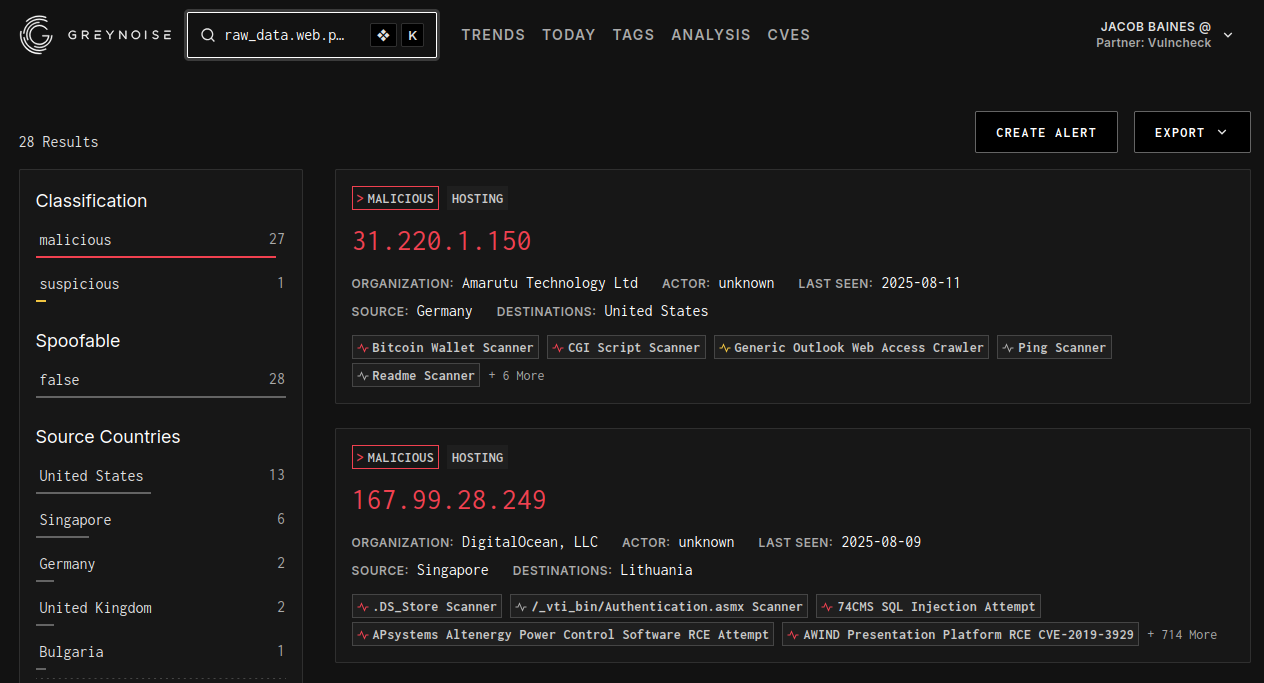Screen dimensions: 1264x683
Task: Select the magnifying glass search icon
Action: pyautogui.click(x=207, y=34)
